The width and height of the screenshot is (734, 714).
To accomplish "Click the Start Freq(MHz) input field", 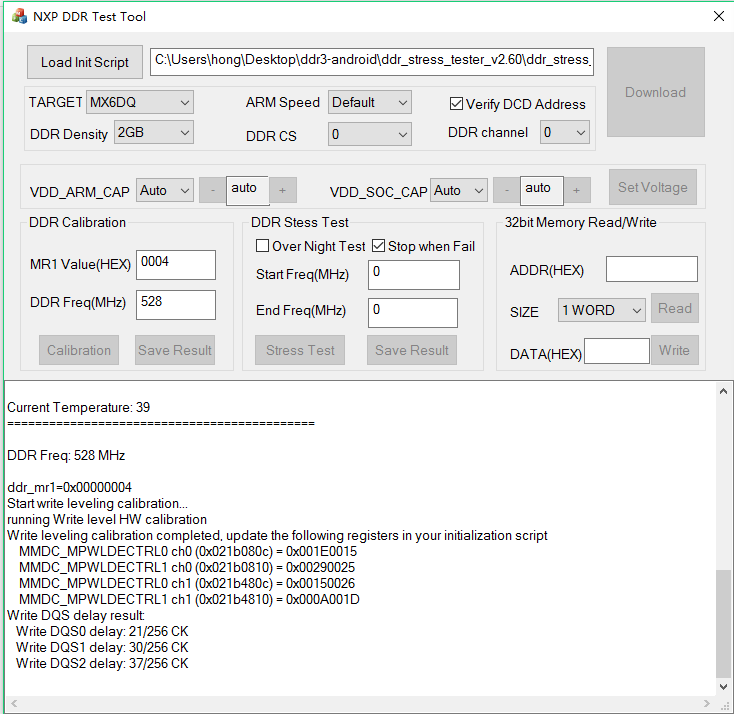I will tap(414, 274).
